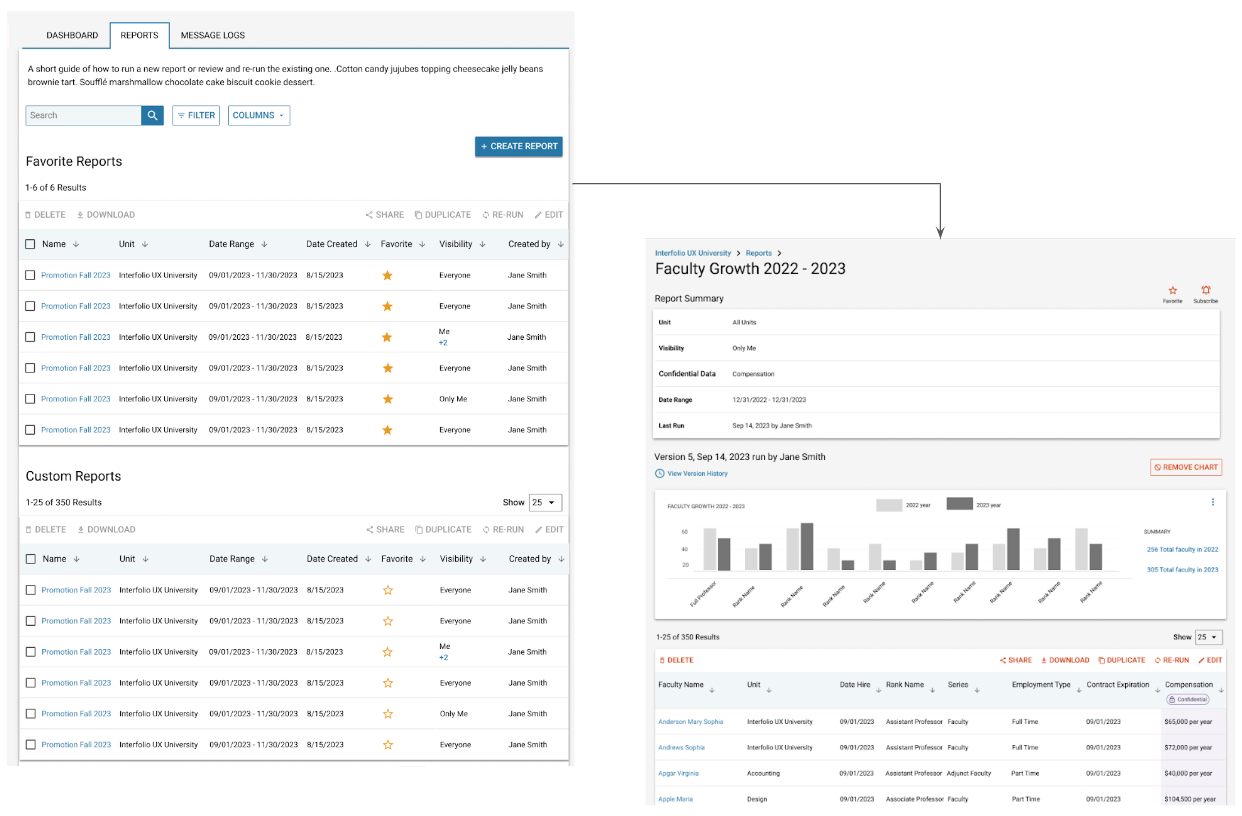1242x816 pixels.
Task: Click the first empty star in Custom Reports
Action: tap(388, 590)
